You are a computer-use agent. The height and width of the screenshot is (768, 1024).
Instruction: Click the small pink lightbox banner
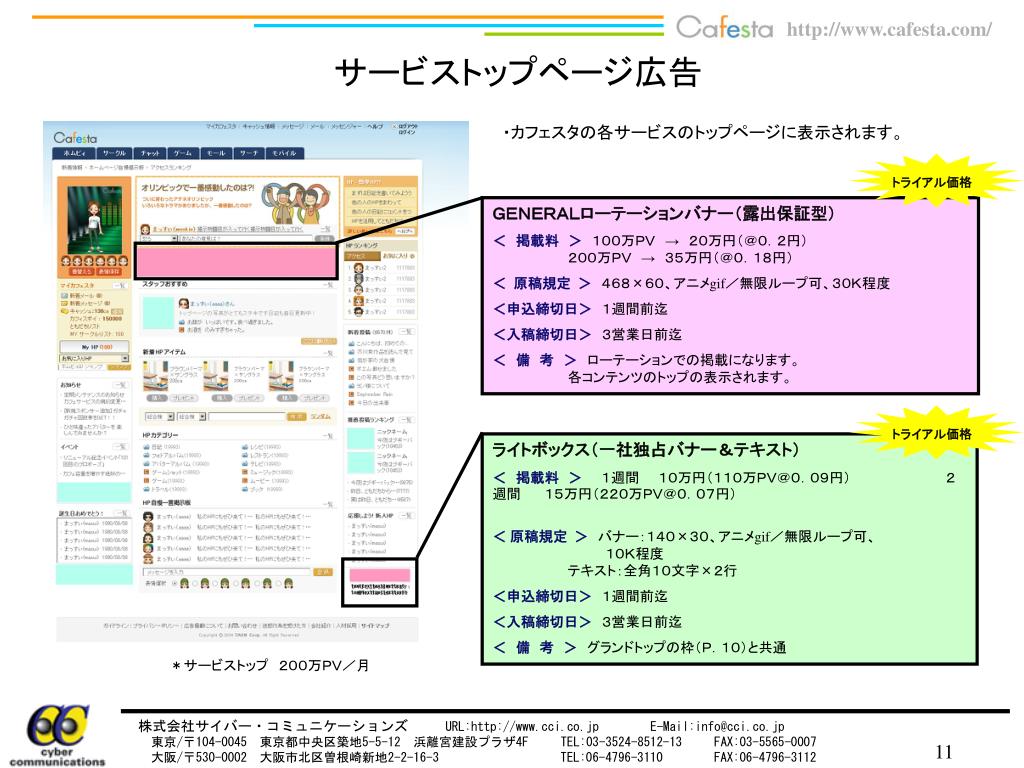tap(379, 575)
